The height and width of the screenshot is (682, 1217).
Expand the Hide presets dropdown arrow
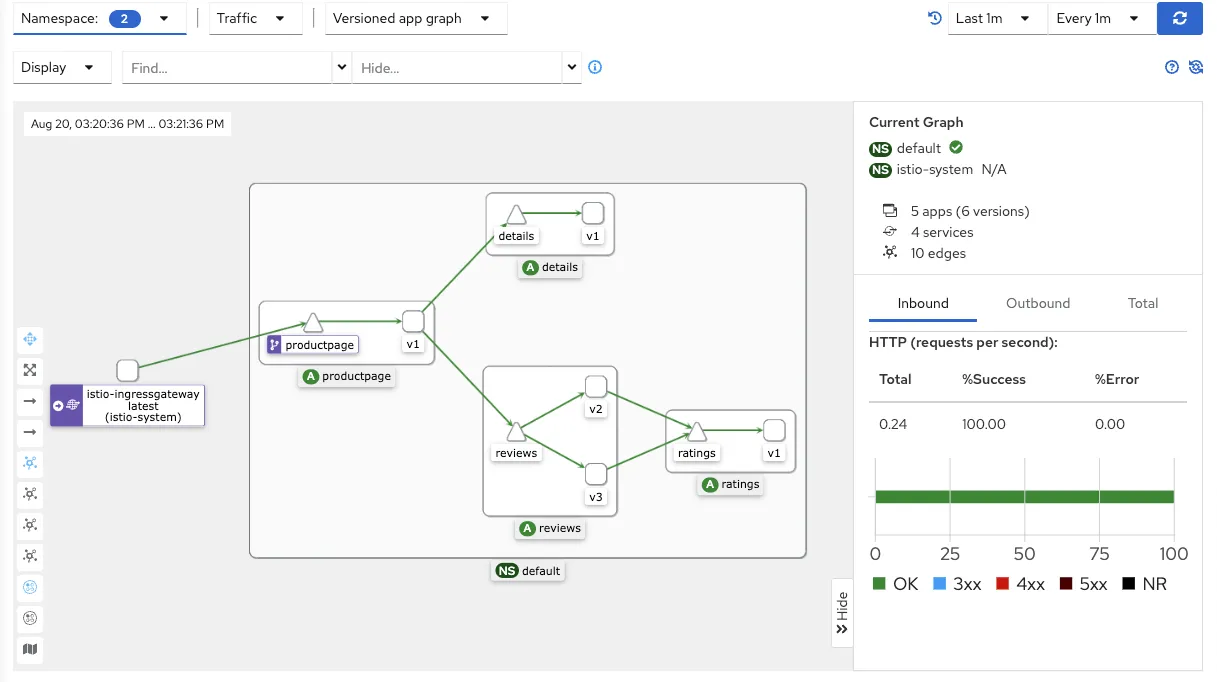(572, 67)
